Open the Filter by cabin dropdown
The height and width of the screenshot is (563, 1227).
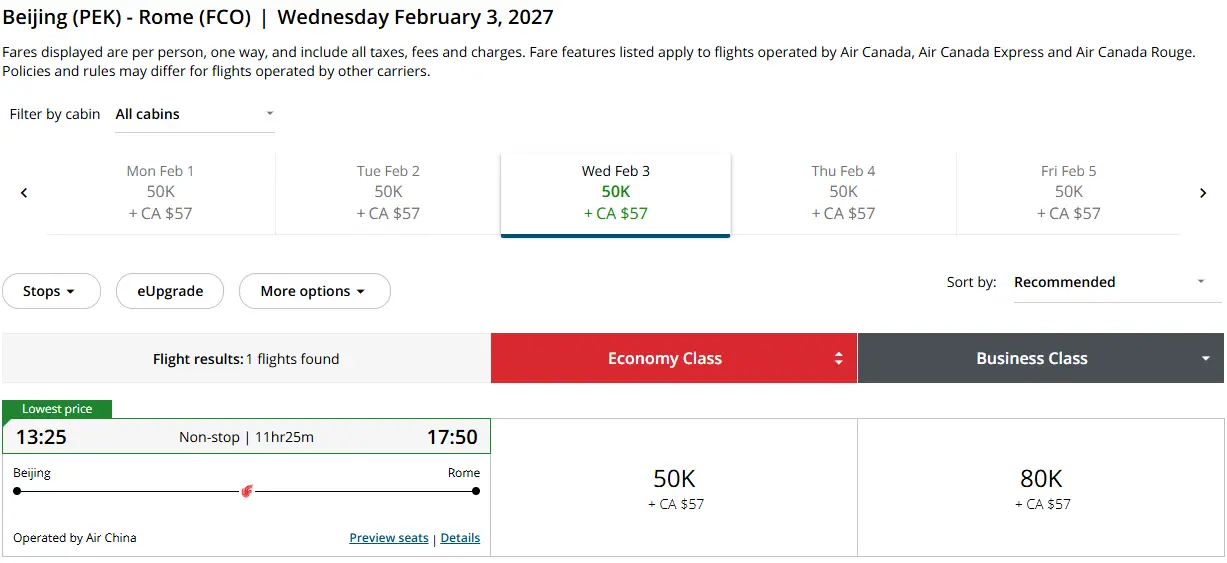(x=194, y=114)
